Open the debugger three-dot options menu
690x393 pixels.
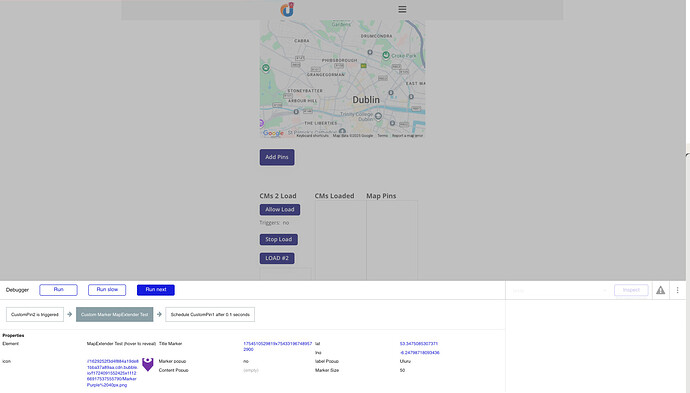click(x=677, y=290)
